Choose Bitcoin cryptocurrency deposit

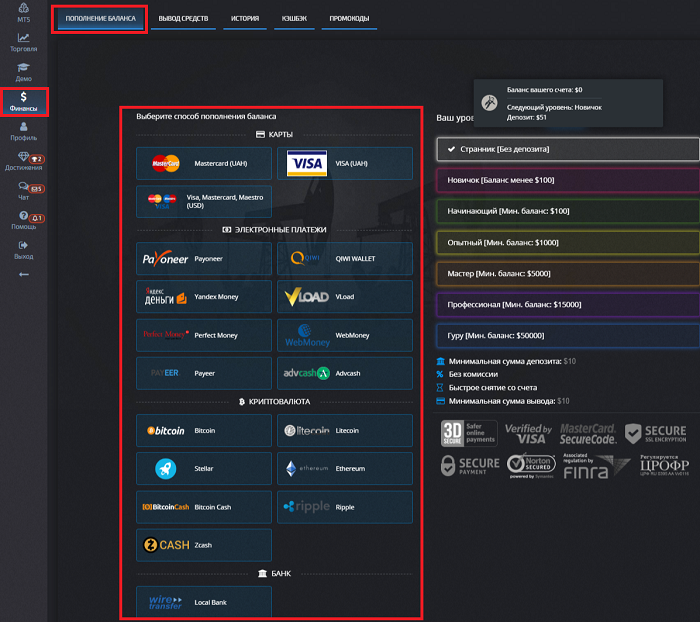point(204,430)
